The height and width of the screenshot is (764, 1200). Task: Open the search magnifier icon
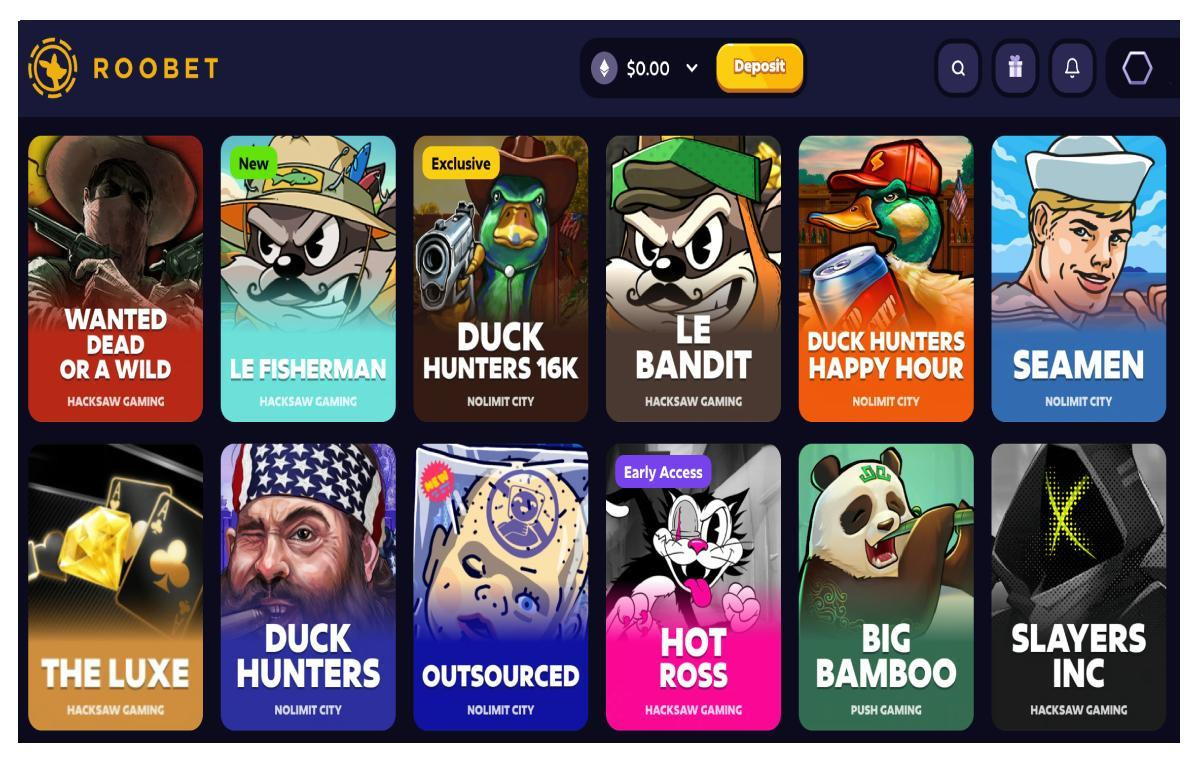[x=958, y=69]
